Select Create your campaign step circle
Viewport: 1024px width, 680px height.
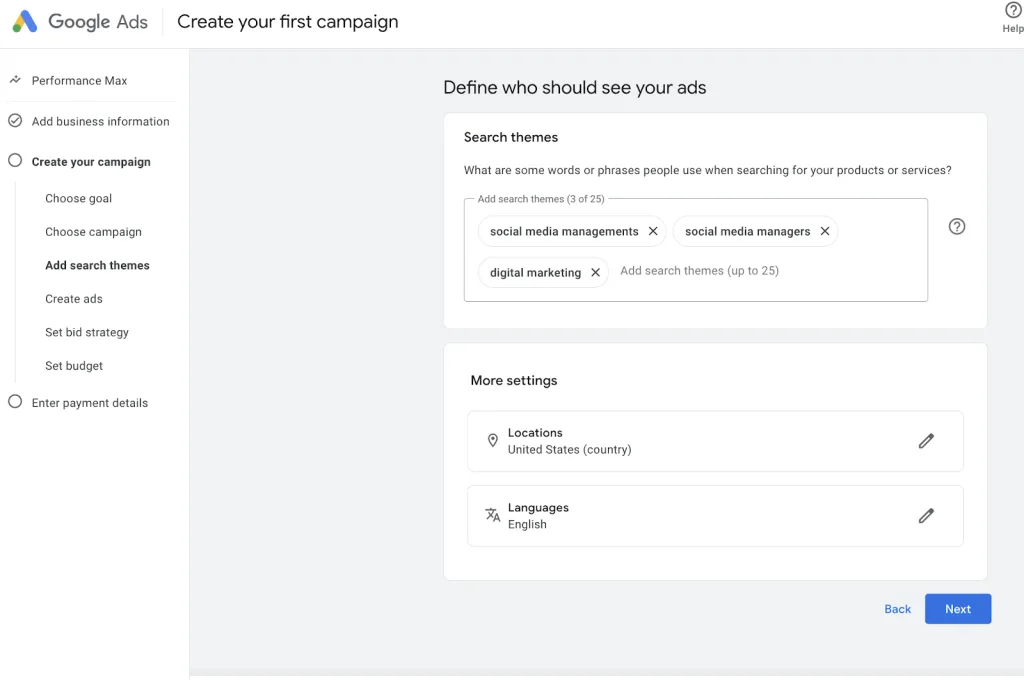pyautogui.click(x=15, y=161)
